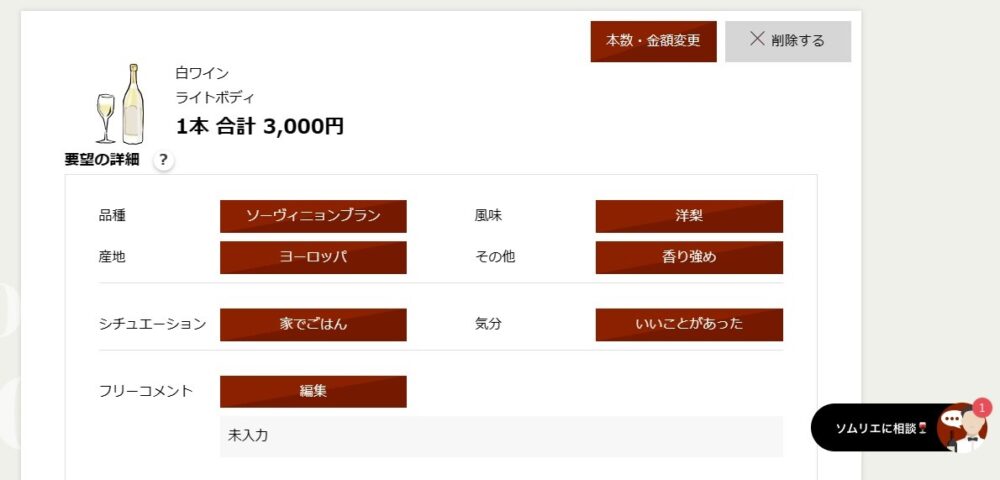Click the question mark help icon
The image size is (1000, 480).
[x=163, y=160]
